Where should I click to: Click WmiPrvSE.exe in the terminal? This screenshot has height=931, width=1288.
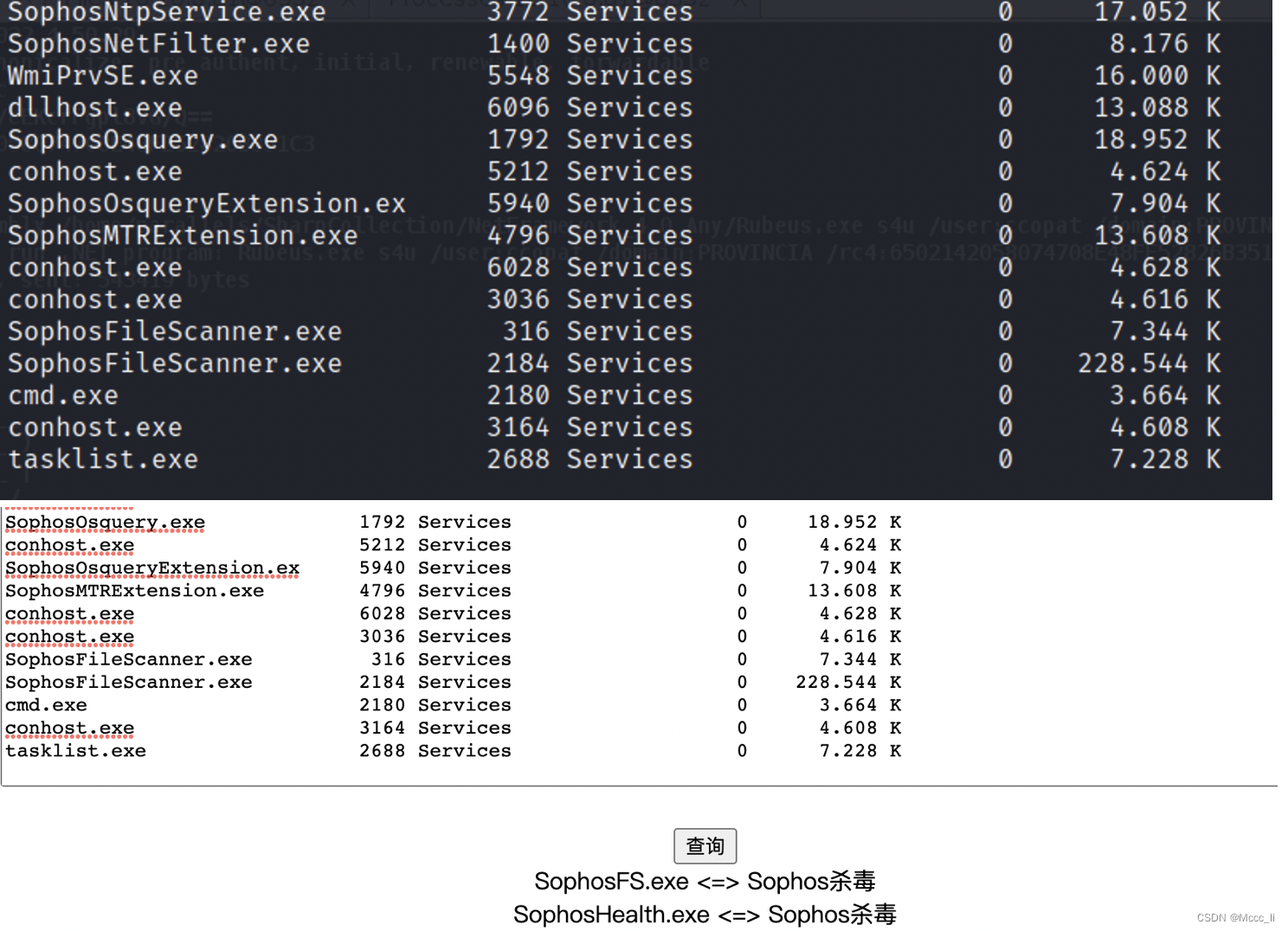(x=103, y=76)
